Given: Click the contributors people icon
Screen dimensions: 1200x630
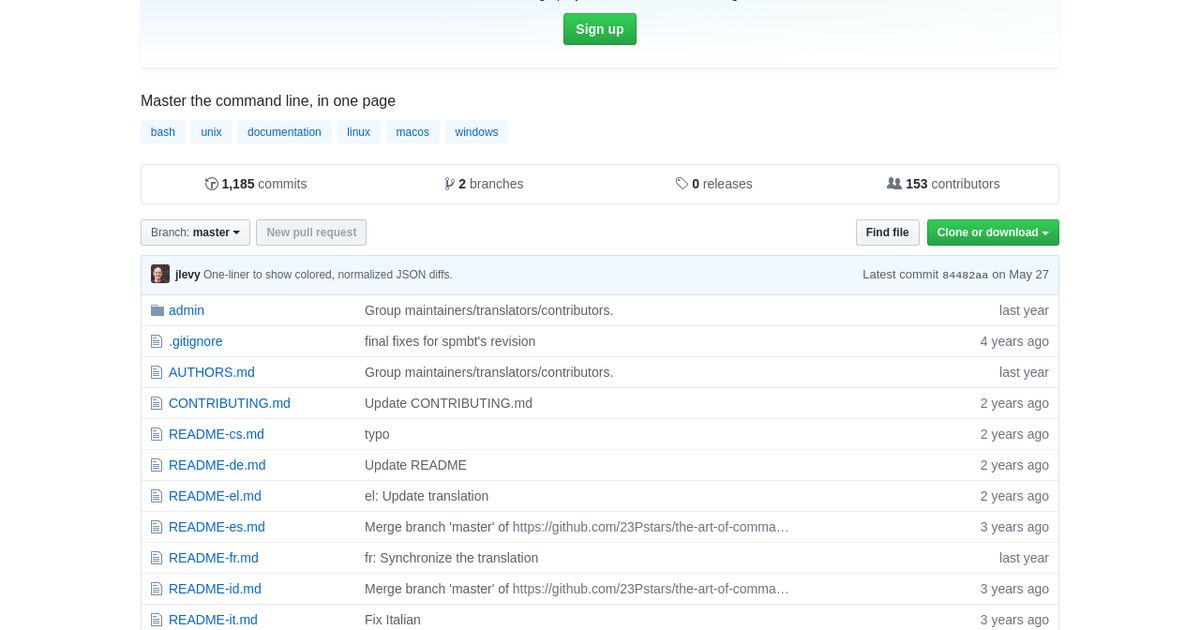Looking at the screenshot, I should pos(893,183).
